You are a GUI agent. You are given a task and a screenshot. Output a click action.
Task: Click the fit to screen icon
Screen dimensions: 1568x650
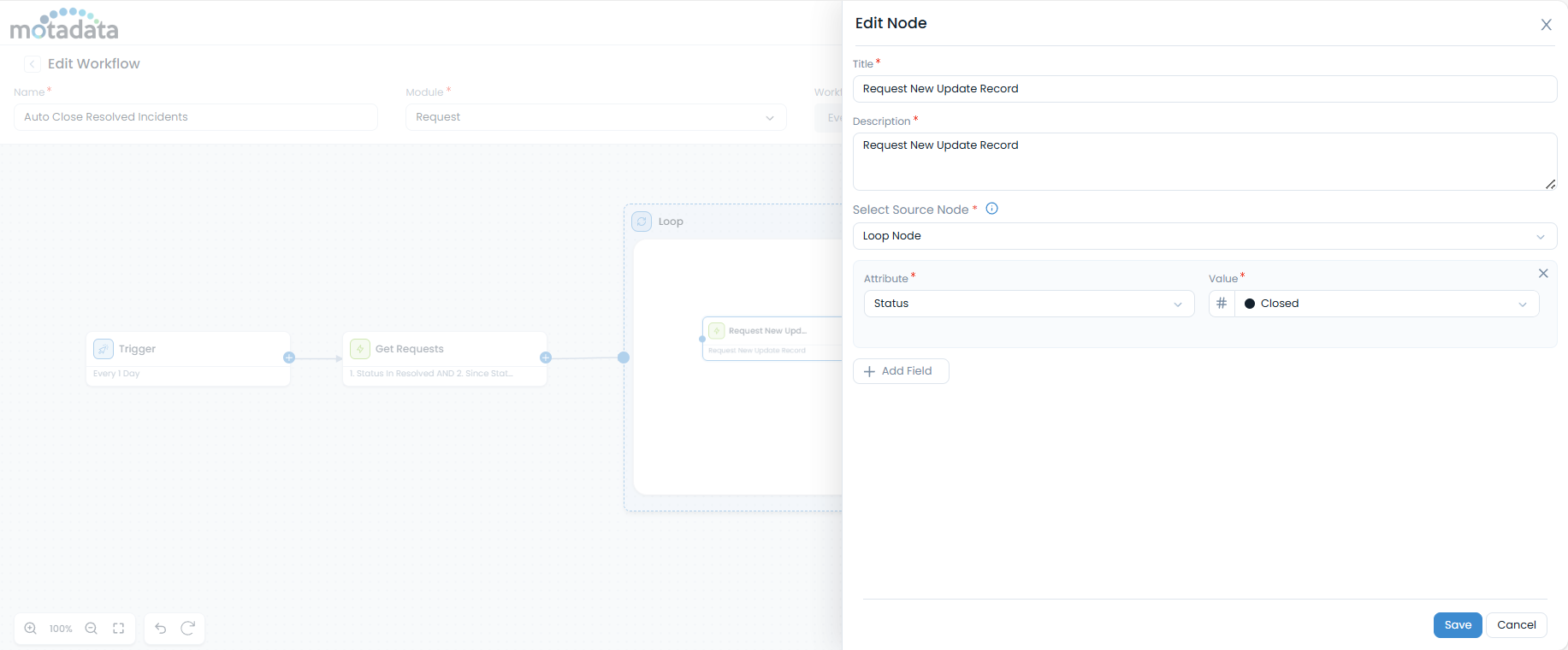[119, 629]
